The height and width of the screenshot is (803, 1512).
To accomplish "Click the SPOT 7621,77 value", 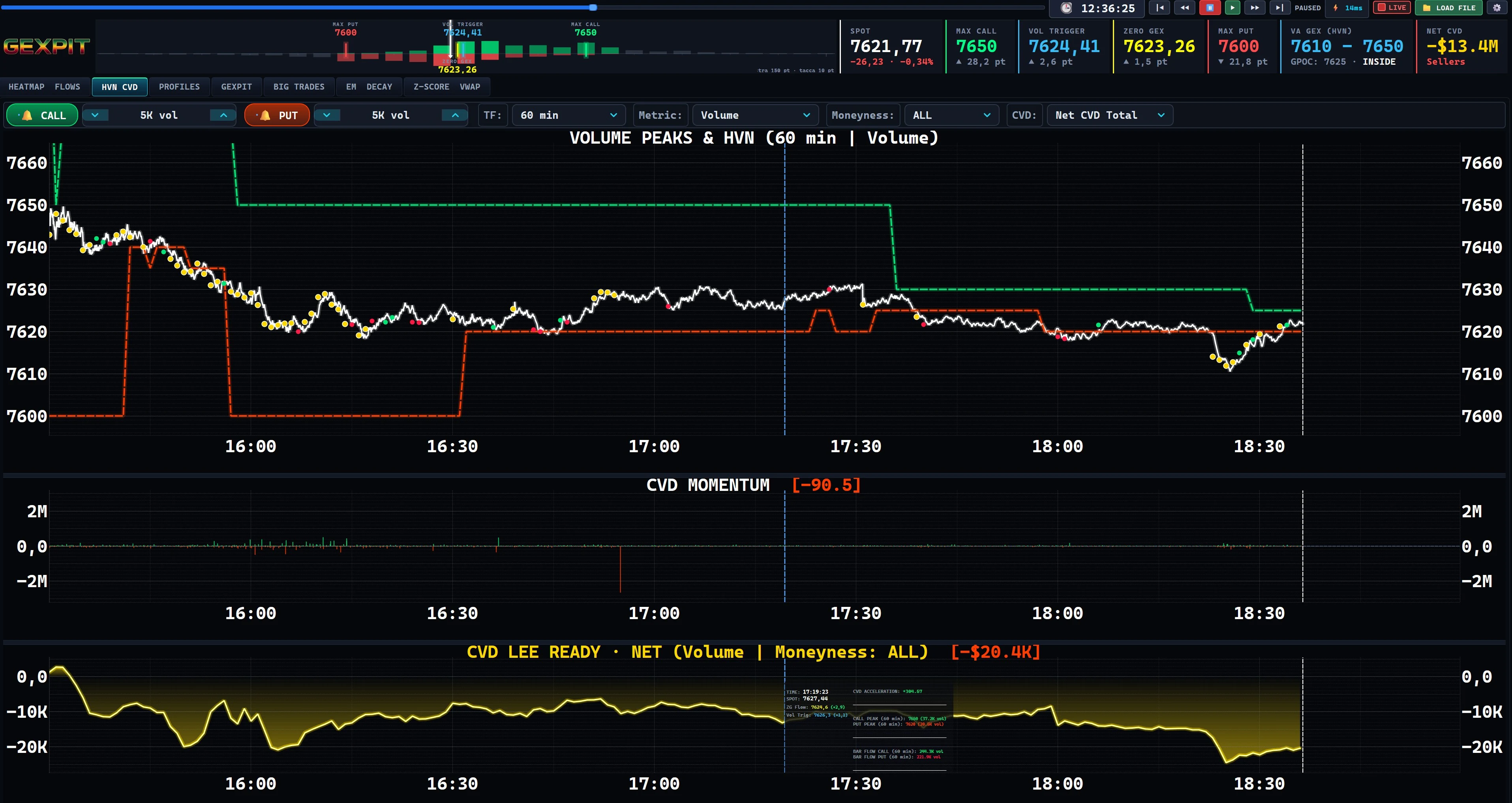I will 886,46.
